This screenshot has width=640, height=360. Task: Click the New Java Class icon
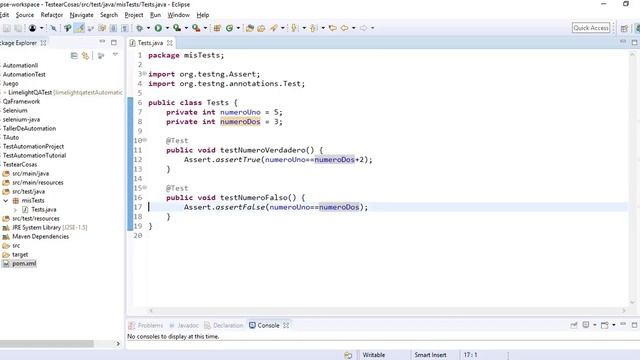point(229,28)
